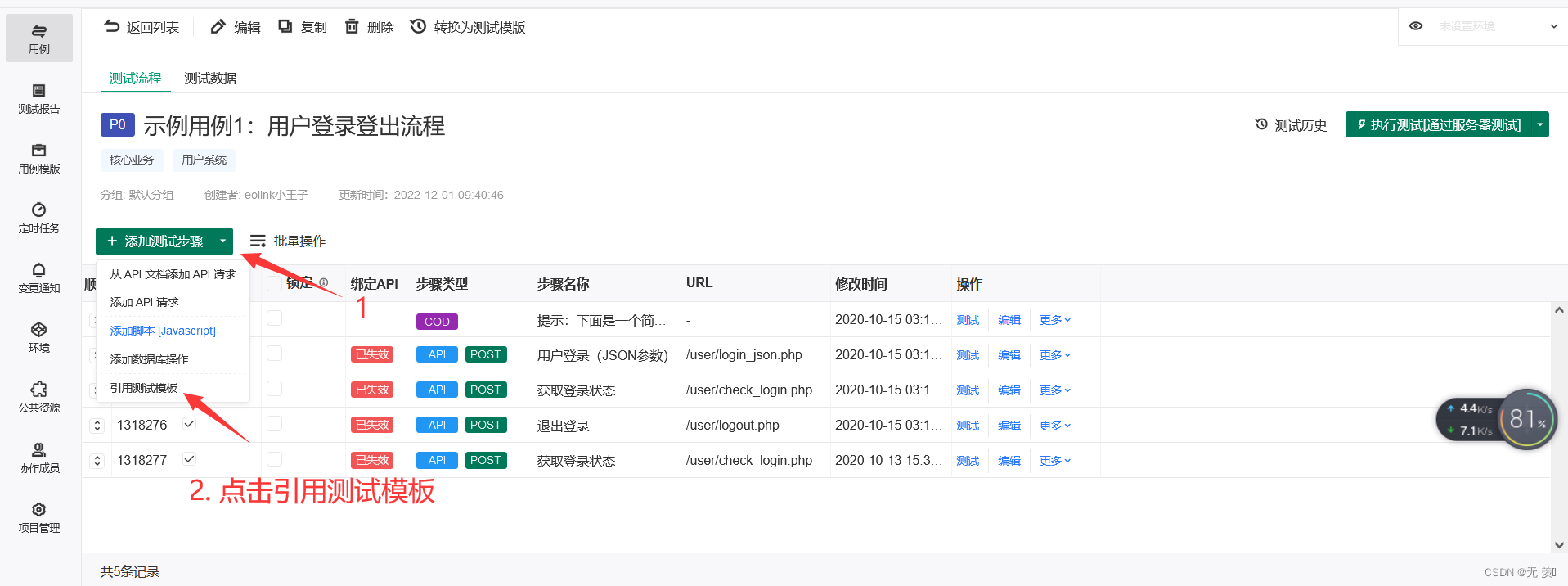1568x586 pixels.
Task: Click the 删除 trash toolbar button
Action: point(370,27)
